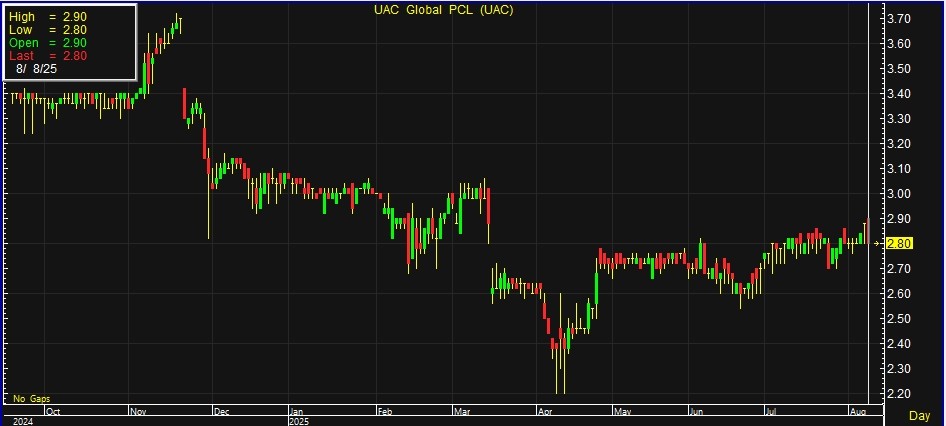The image size is (946, 426).
Task: Click the 3.10 price axis label
Action: click(x=899, y=169)
